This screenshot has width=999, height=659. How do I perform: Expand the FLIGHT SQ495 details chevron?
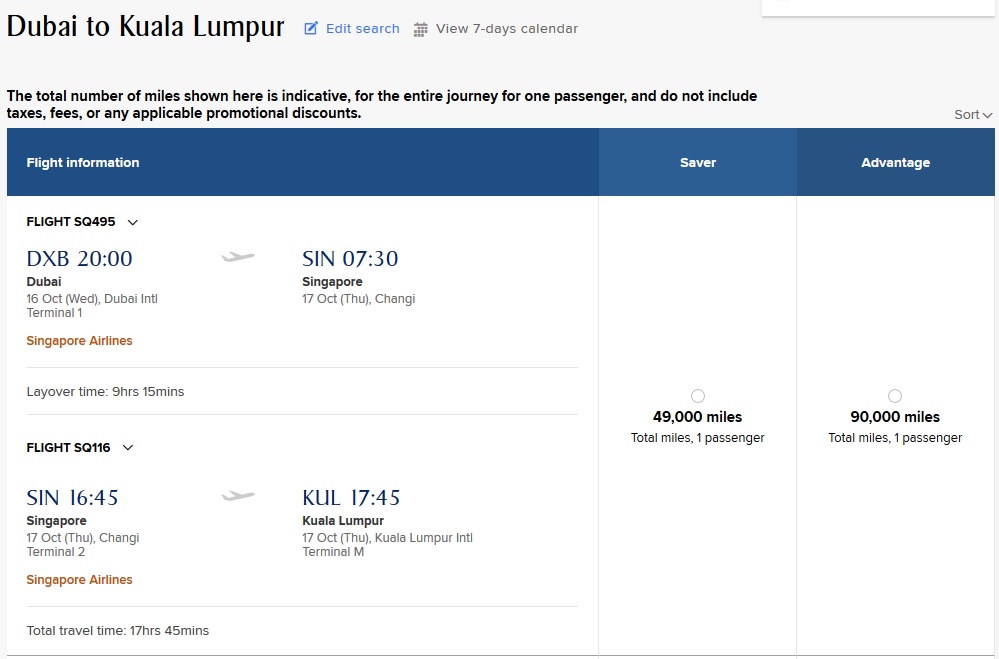click(133, 222)
